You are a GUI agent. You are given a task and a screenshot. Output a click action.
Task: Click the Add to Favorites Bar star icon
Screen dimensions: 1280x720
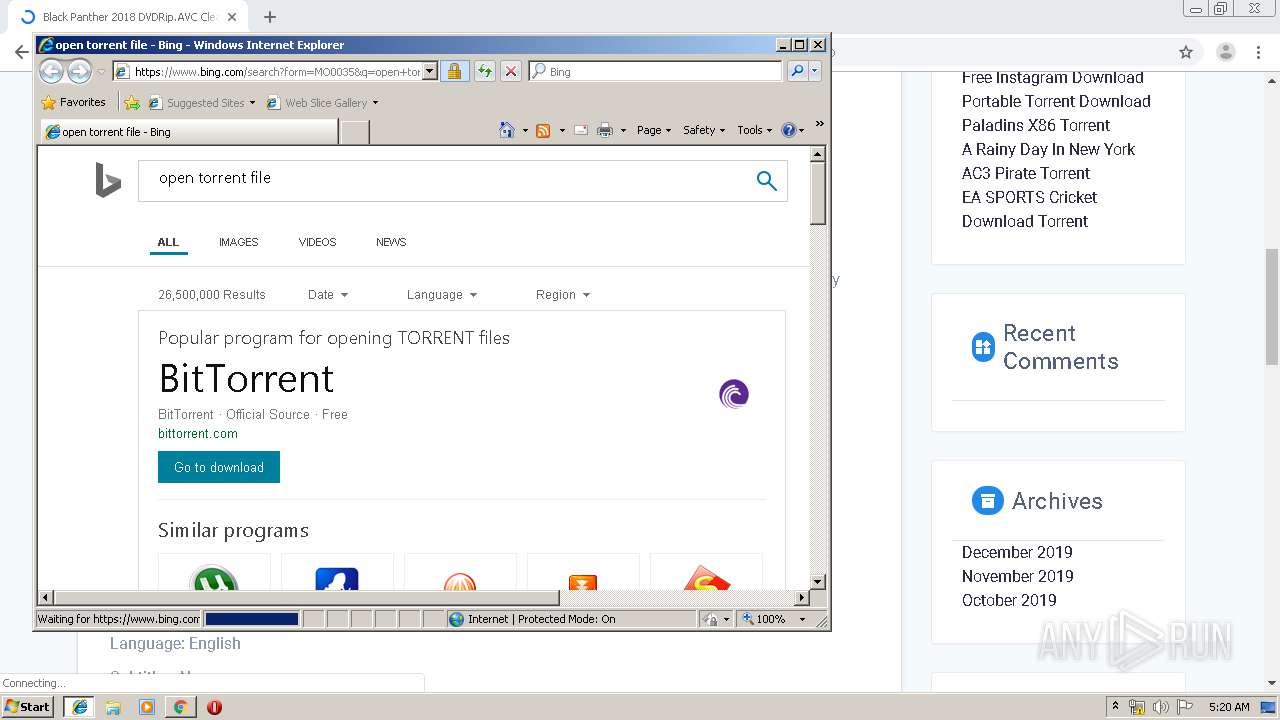[x=131, y=102]
